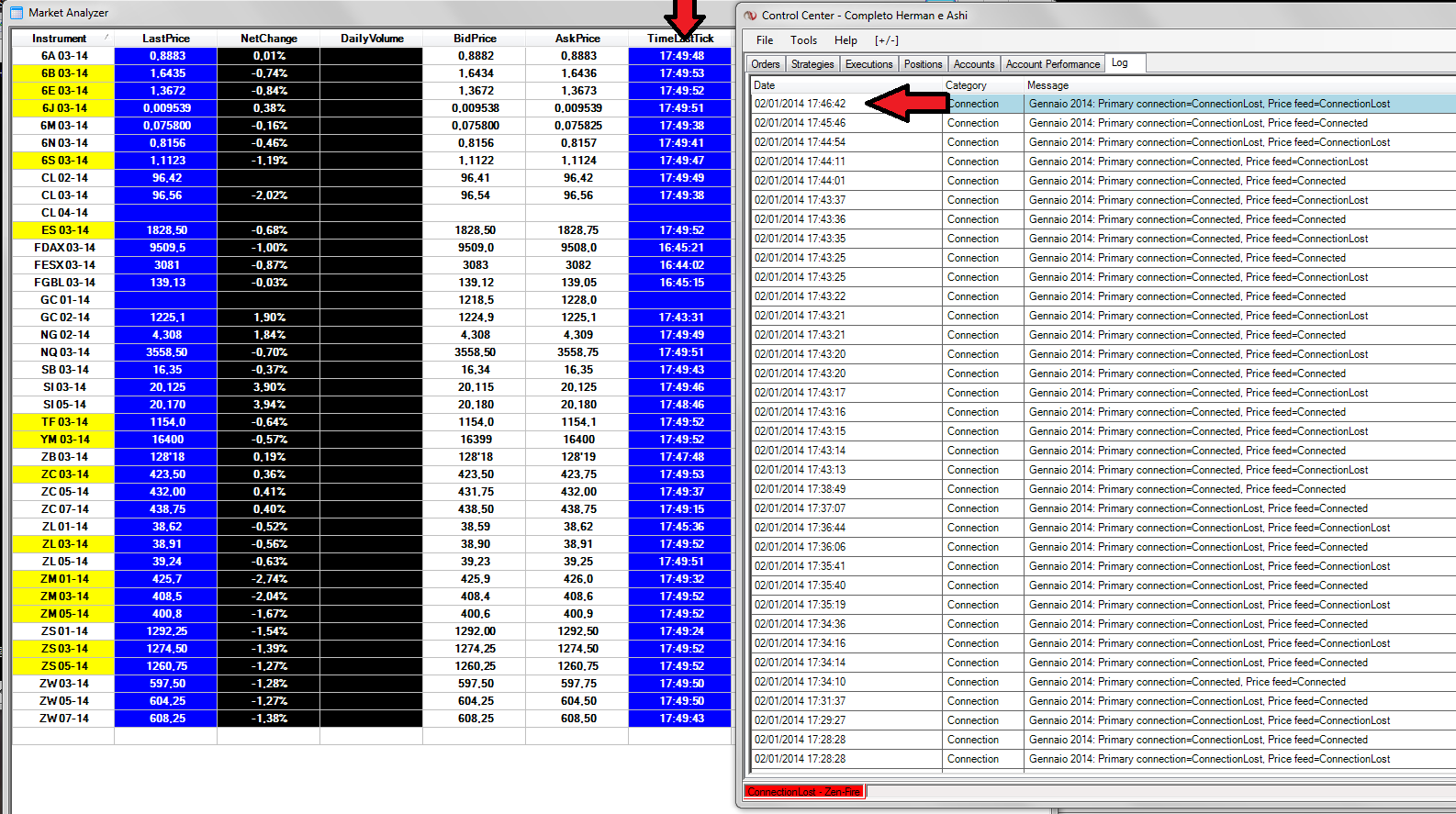Image resolution: width=1456 pixels, height=814 pixels.
Task: Click the [+/-] menu item
Action: pyautogui.click(x=887, y=40)
